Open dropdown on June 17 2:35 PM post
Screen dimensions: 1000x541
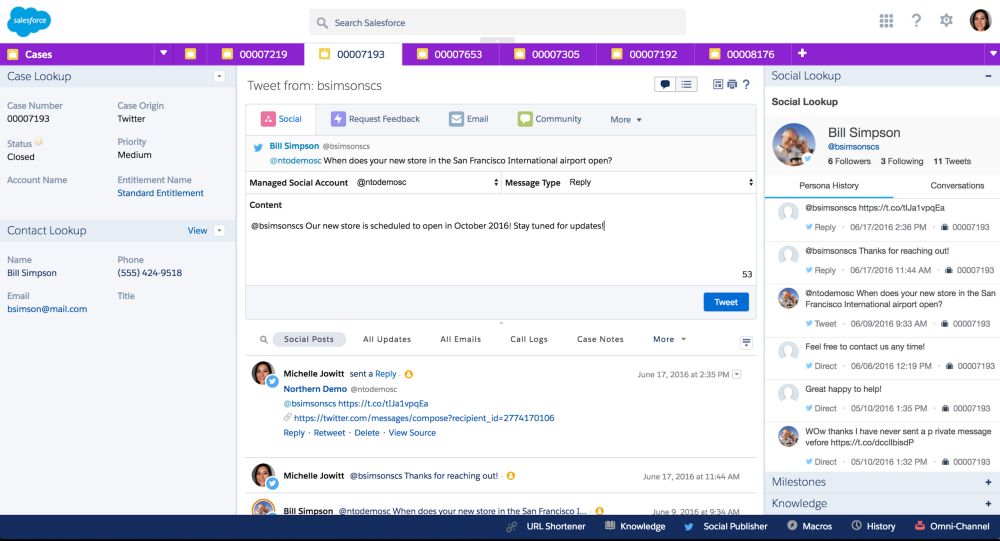click(x=737, y=374)
